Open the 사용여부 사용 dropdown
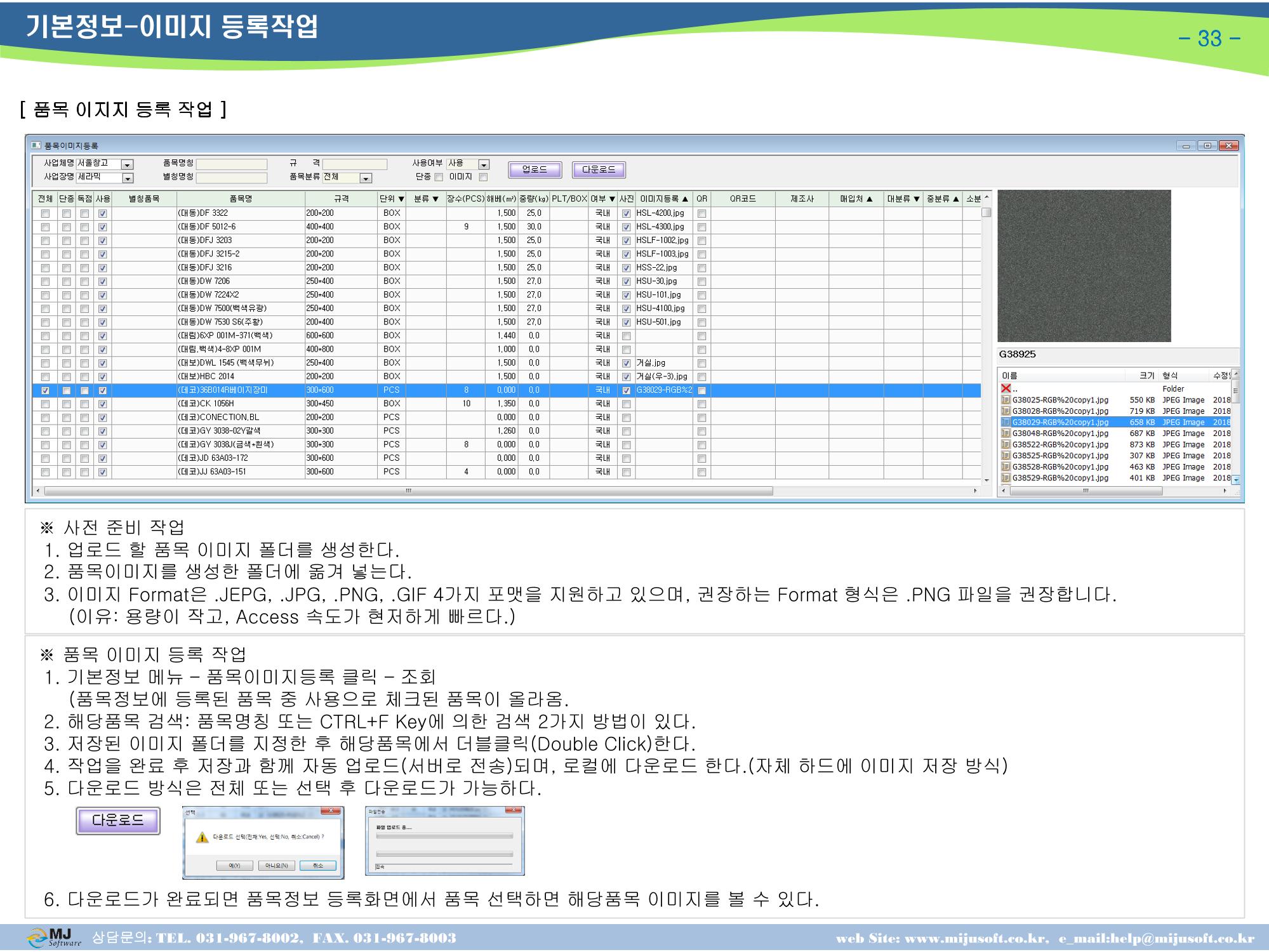 coord(484,165)
